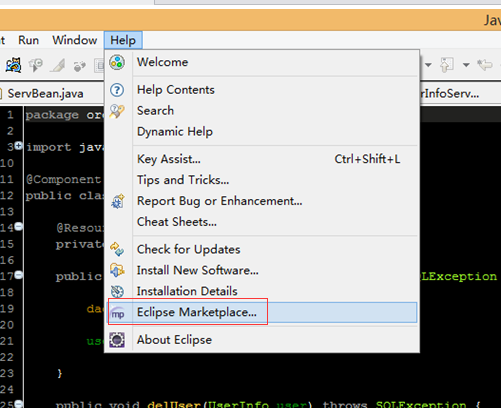Click the Installation Details icon
This screenshot has height=408, width=501.
point(117,292)
